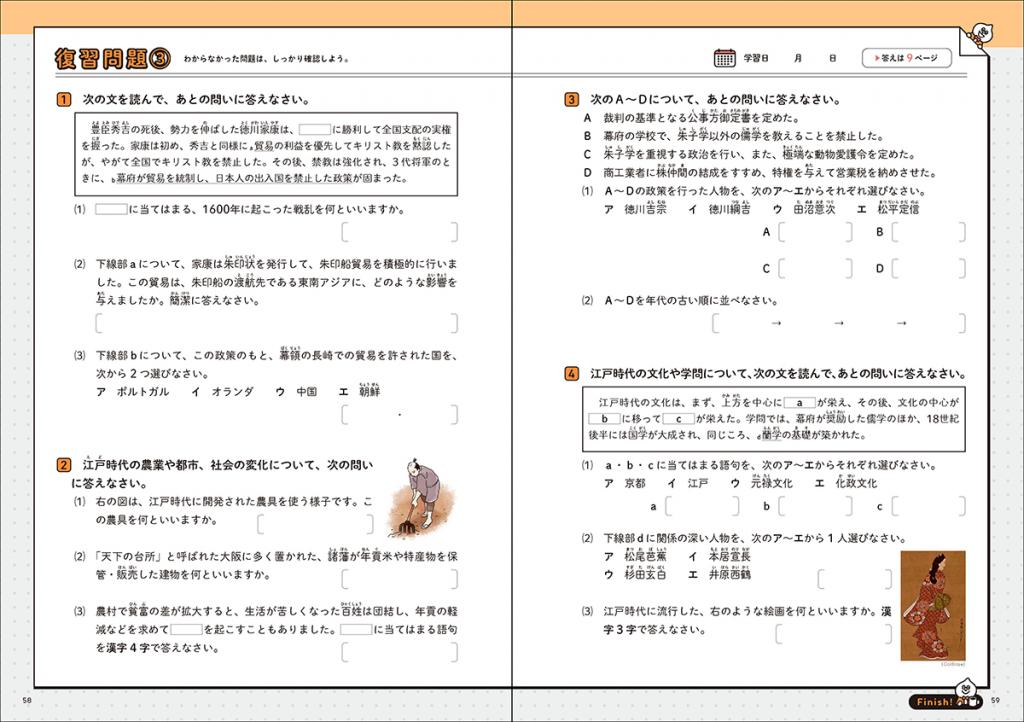The width and height of the screenshot is (1024, 722).
Task: Select the option イ 本居宣長
Action: tap(720, 556)
